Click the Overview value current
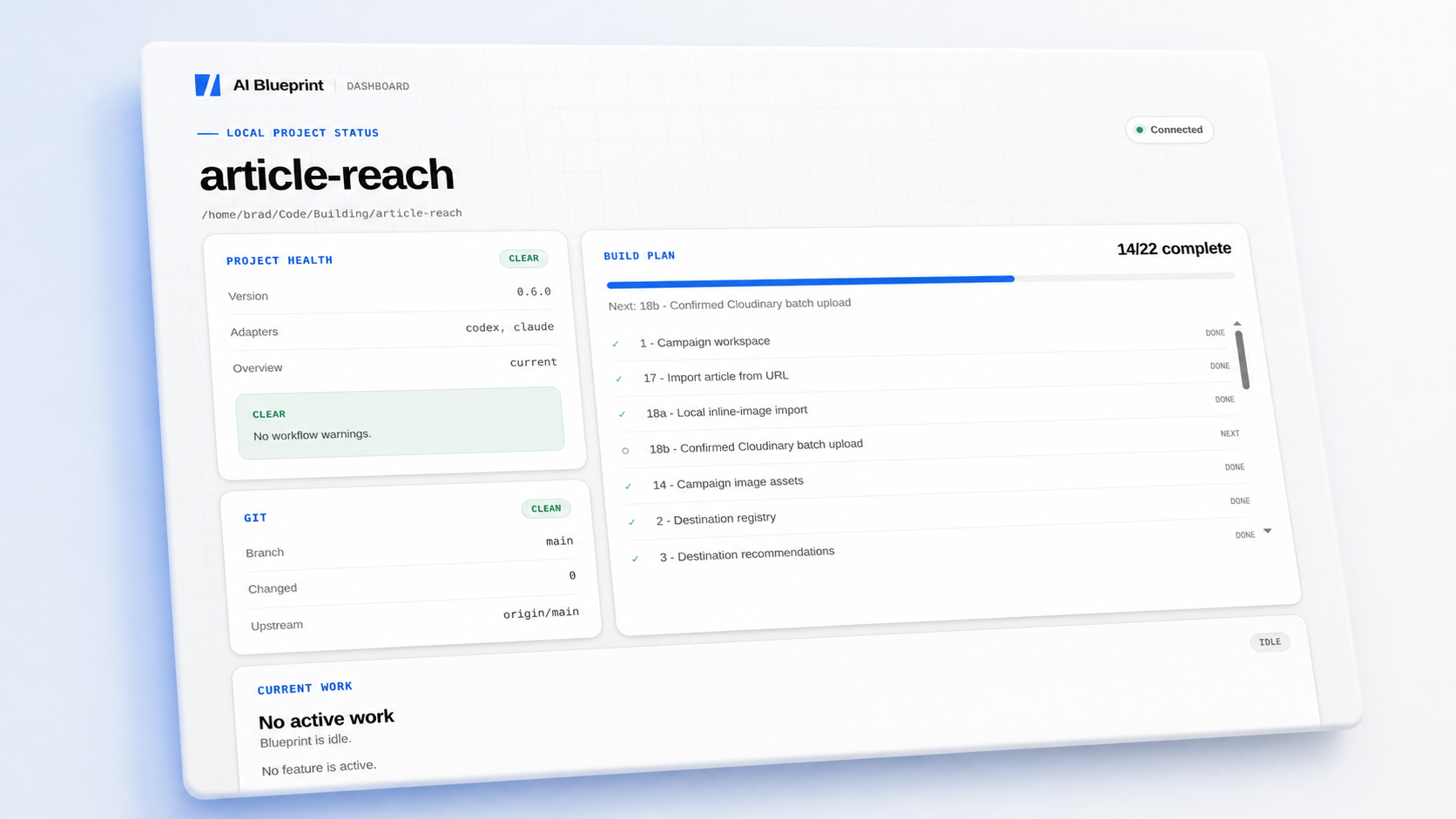This screenshot has height=819, width=1456. click(533, 362)
